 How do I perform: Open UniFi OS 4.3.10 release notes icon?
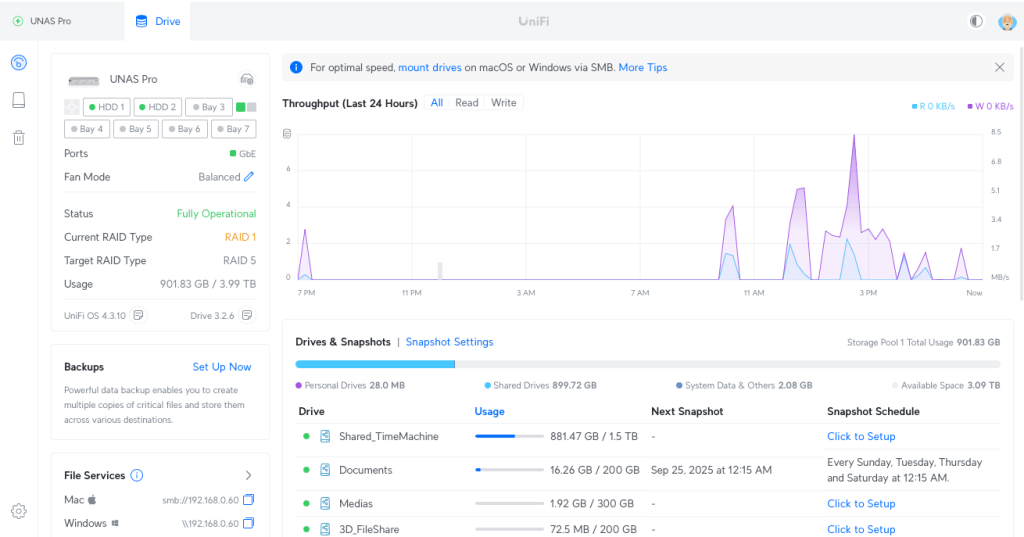[x=139, y=315]
